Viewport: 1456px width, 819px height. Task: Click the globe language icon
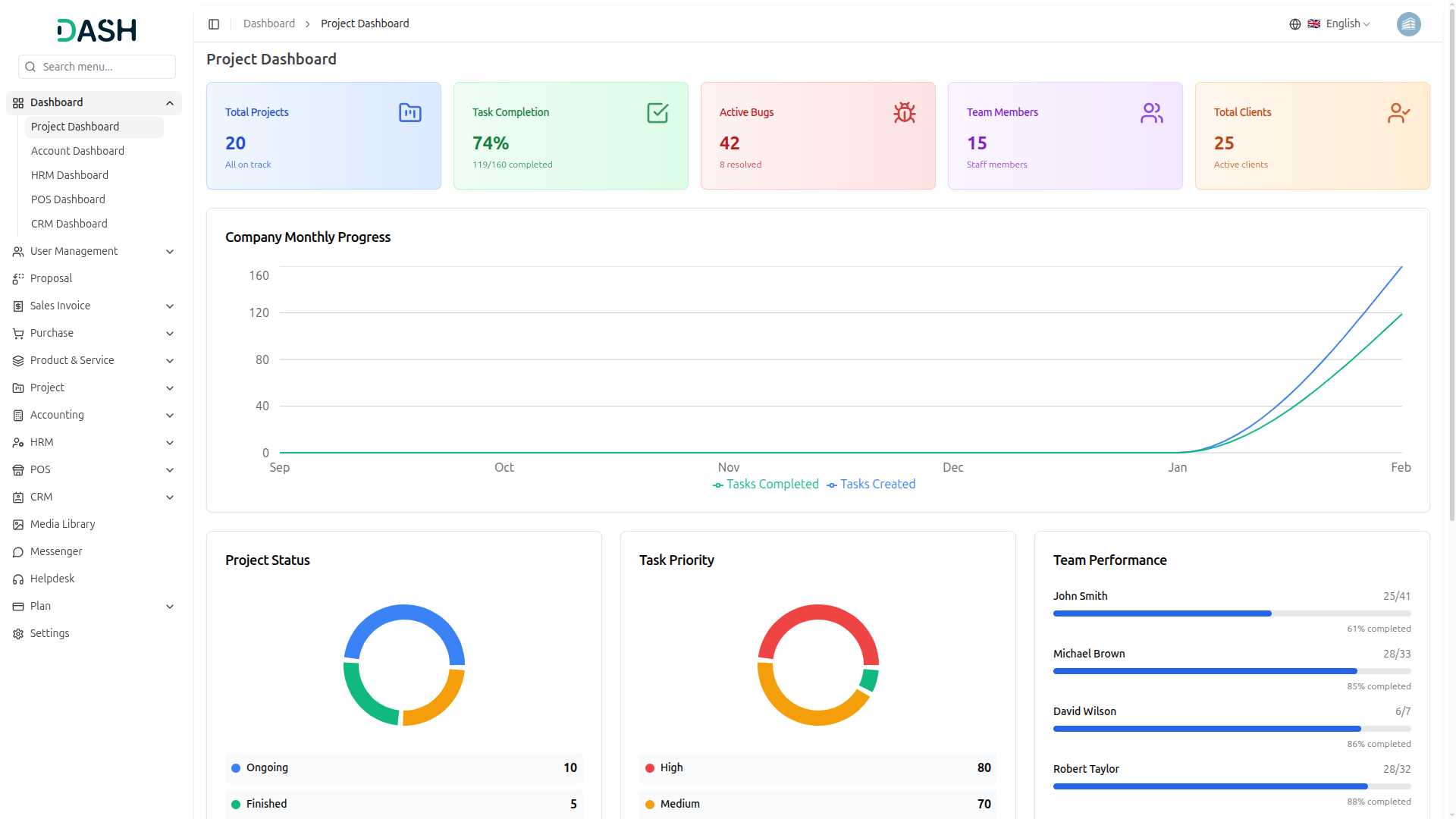point(1295,24)
